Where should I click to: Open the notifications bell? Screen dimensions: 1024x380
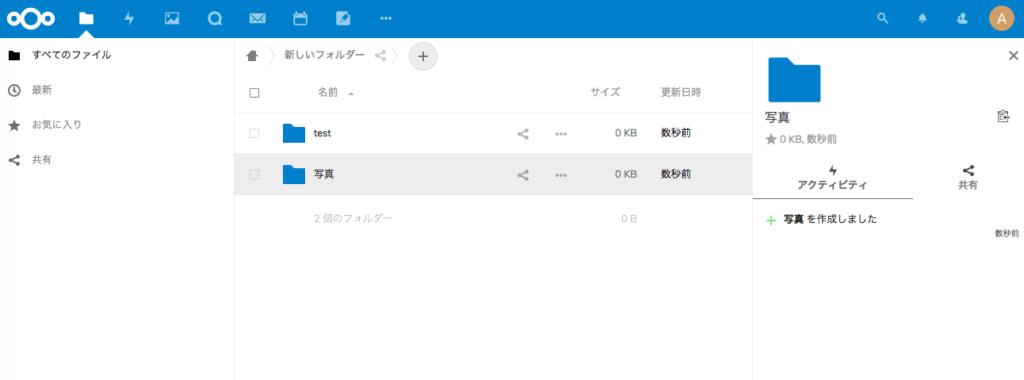(x=922, y=18)
